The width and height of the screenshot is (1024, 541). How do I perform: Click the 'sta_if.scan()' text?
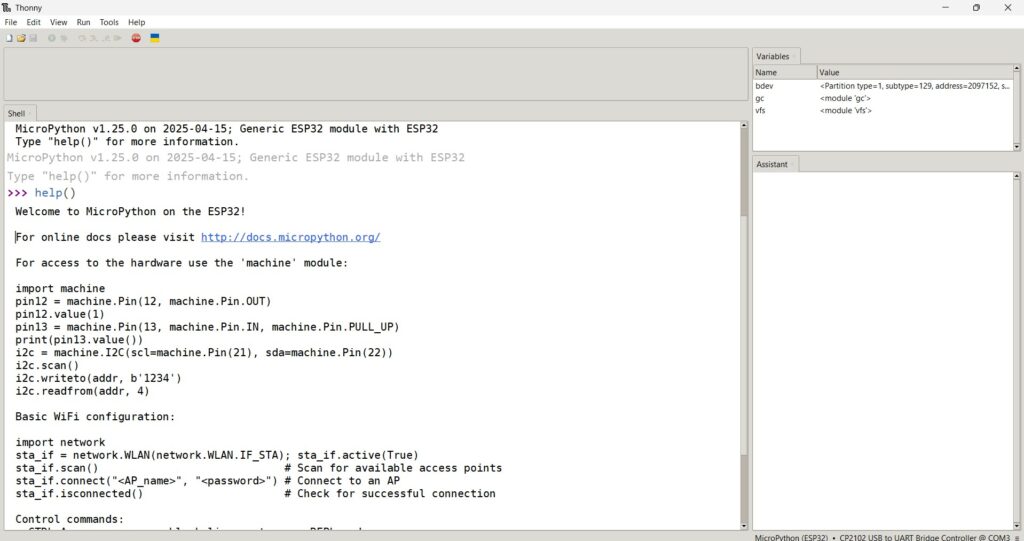pyautogui.click(x=57, y=468)
